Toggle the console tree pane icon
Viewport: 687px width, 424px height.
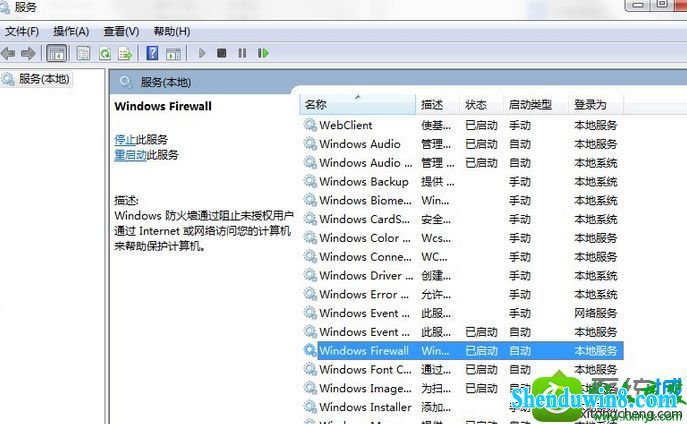(57, 53)
